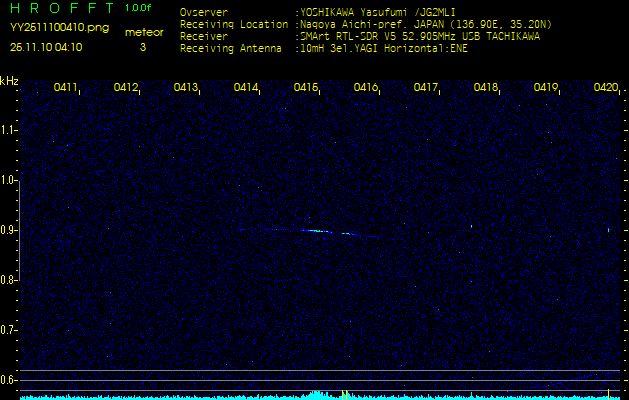Click the kHz axis unit label
Image resolution: width=629 pixels, height=400 pixels.
pyautogui.click(x=9, y=82)
